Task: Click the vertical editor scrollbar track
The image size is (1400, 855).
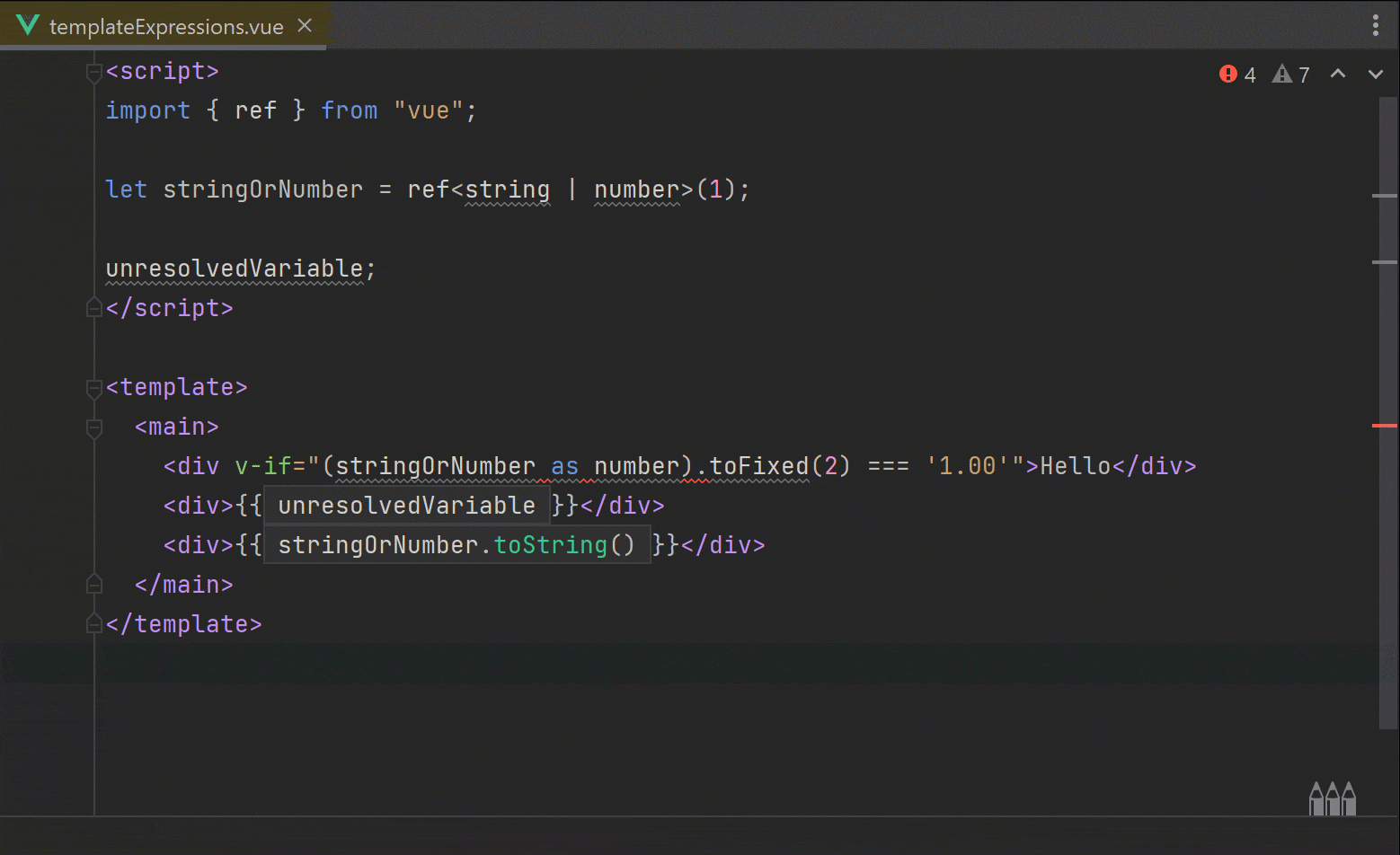Action: [x=1387, y=539]
